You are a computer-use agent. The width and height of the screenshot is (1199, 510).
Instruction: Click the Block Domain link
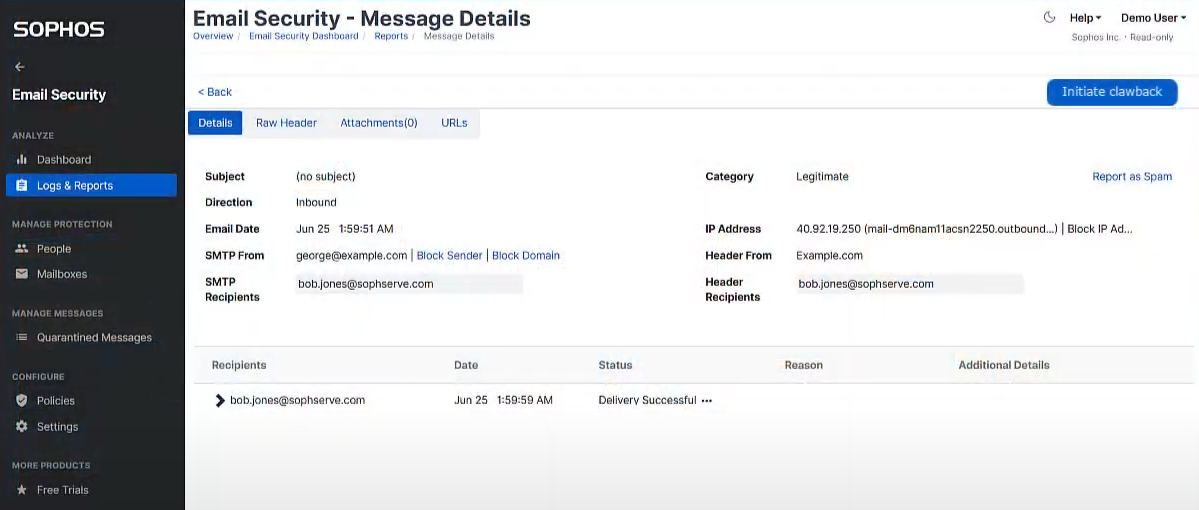click(x=526, y=255)
